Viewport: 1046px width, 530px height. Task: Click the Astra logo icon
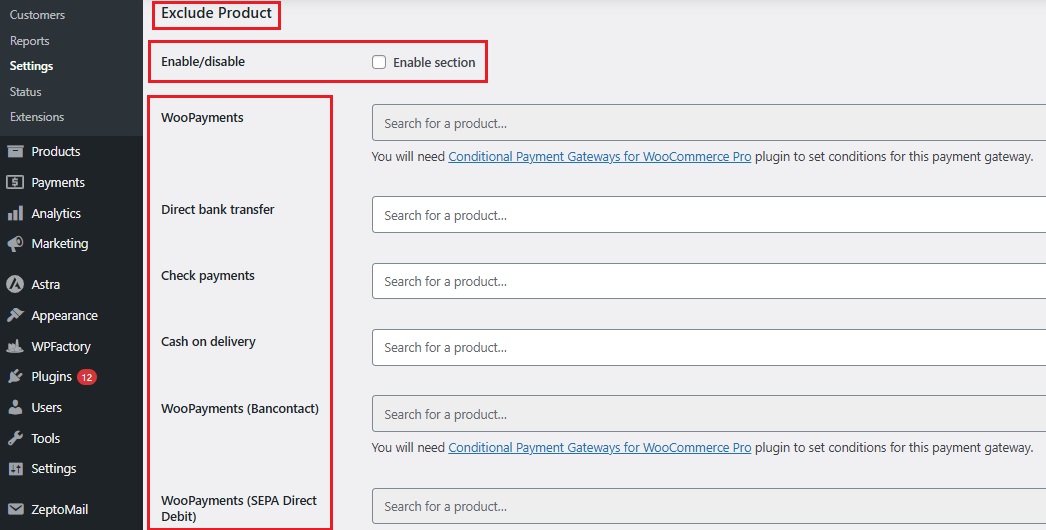pyautogui.click(x=15, y=284)
